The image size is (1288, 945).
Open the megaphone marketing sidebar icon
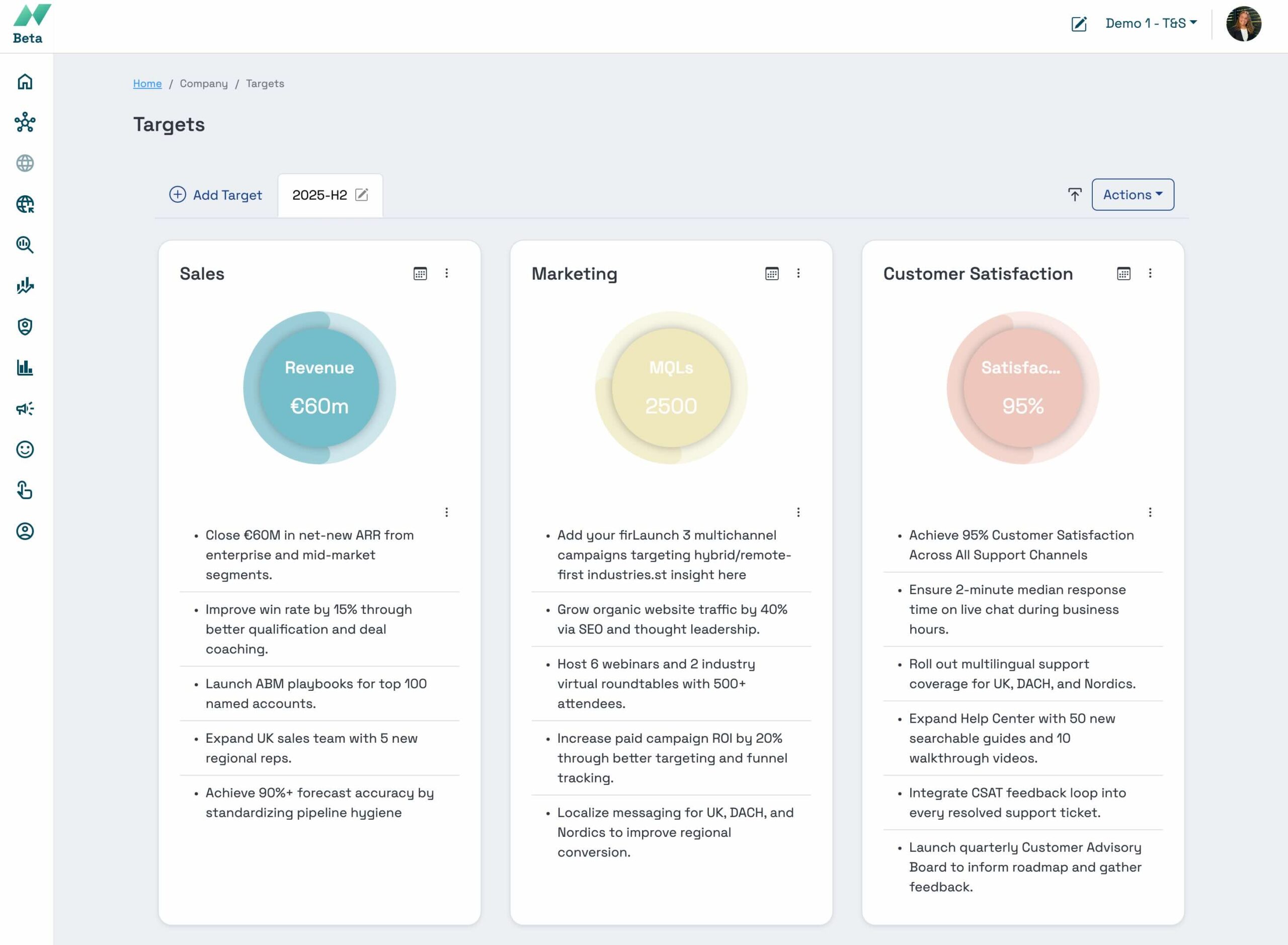pyautogui.click(x=25, y=409)
